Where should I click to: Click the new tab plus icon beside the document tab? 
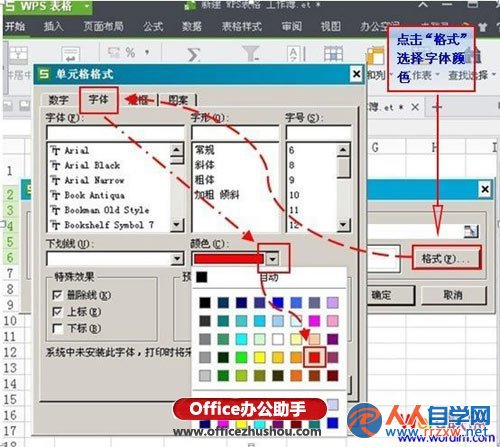click(437, 107)
